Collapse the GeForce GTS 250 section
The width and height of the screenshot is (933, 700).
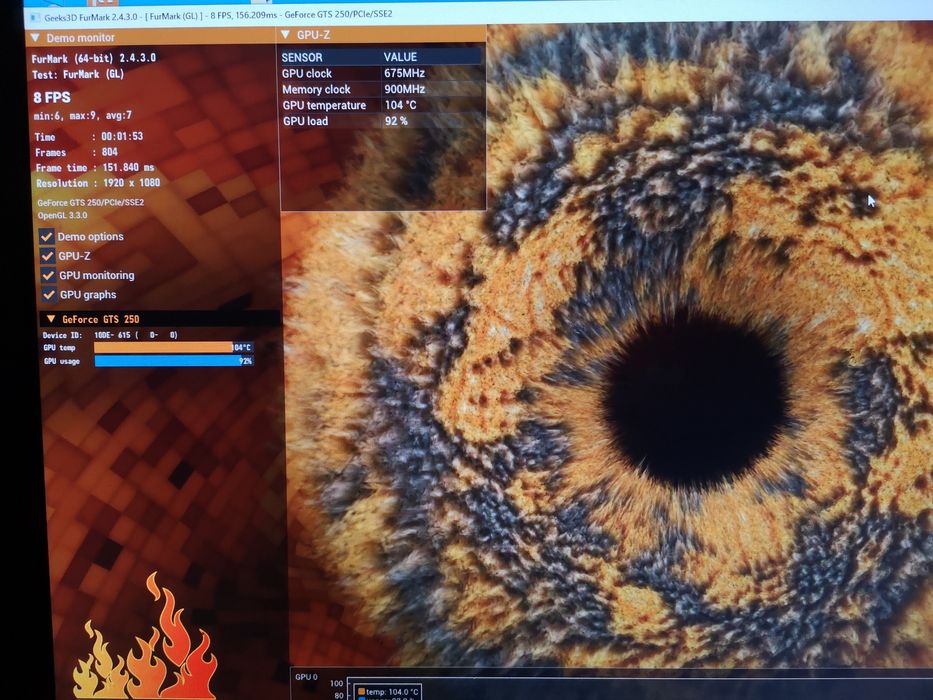click(x=51, y=319)
